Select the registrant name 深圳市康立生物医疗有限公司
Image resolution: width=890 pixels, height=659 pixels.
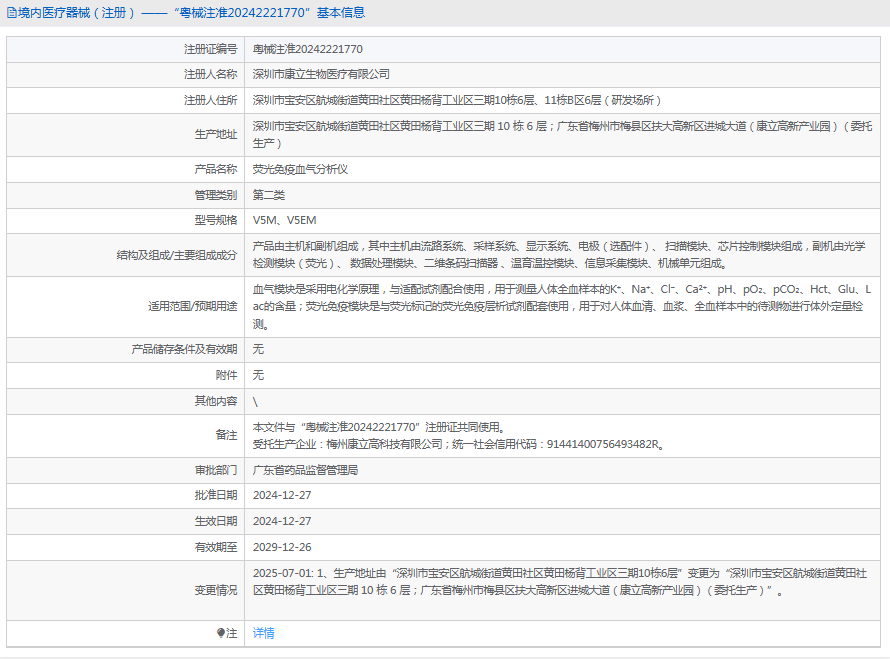click(x=321, y=74)
